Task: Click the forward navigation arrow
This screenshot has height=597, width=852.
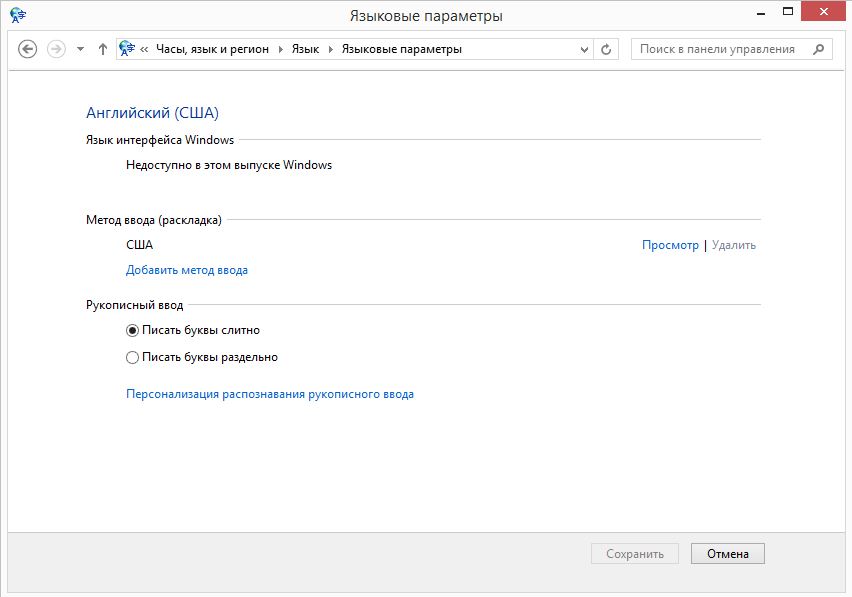Action: 56,49
